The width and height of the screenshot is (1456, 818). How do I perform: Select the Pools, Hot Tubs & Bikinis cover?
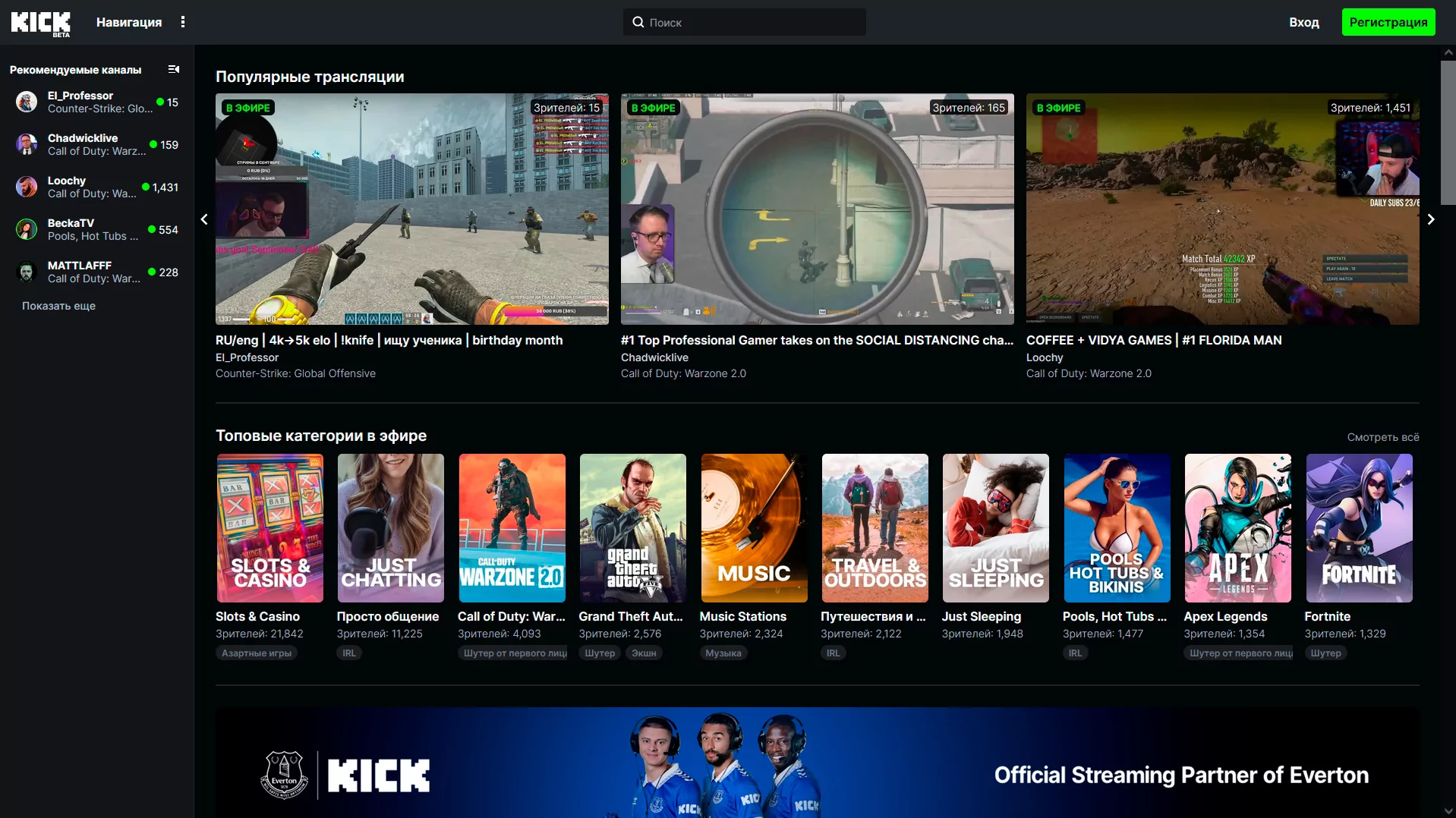(1117, 528)
